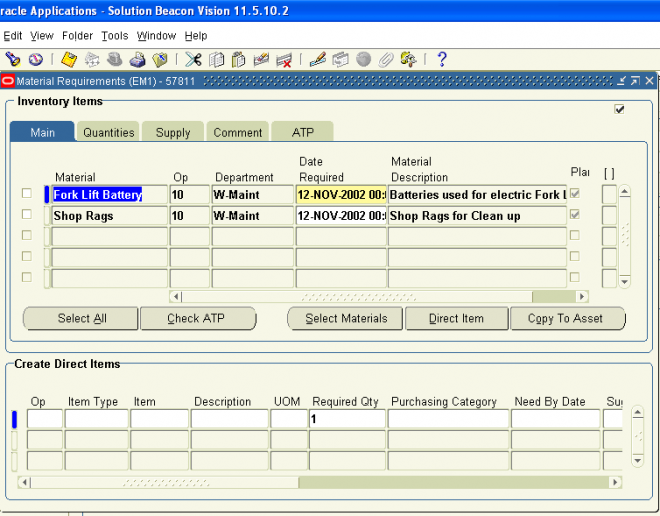The height and width of the screenshot is (516, 660).
Task: Open the Edit Field pencil icon
Action: point(318,59)
